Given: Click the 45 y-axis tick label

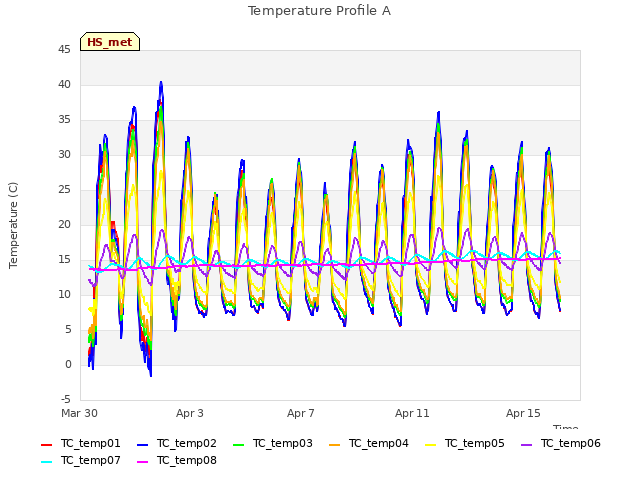Looking at the screenshot, I should point(64,50).
